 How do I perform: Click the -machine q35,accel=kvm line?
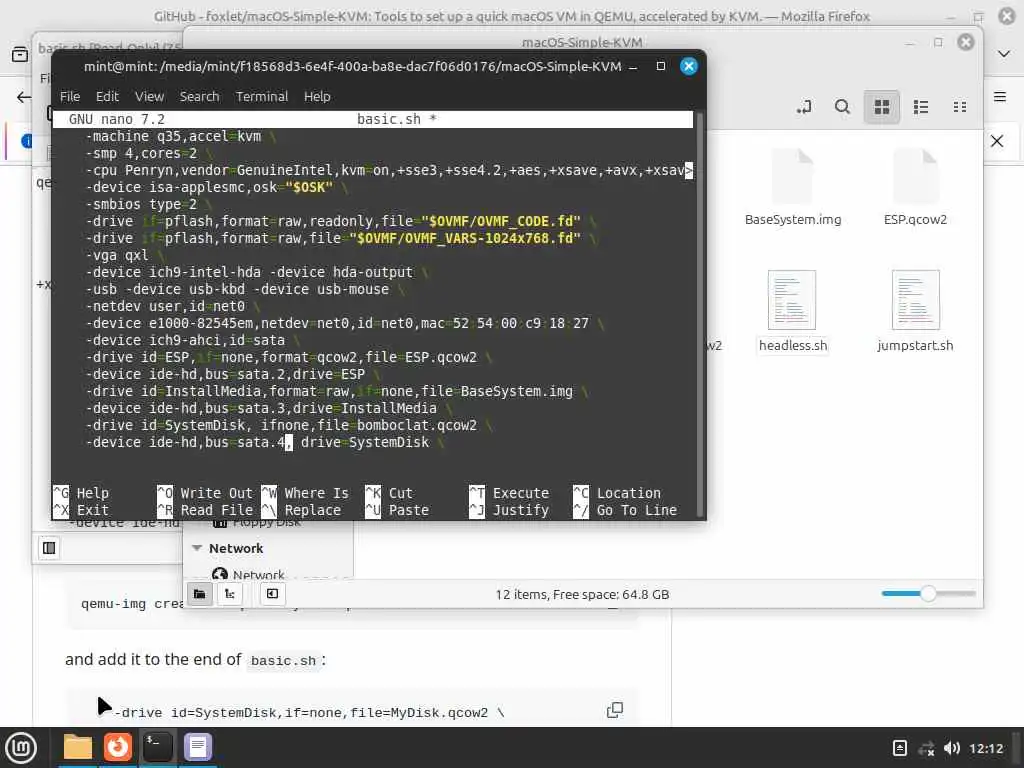[x=180, y=136]
